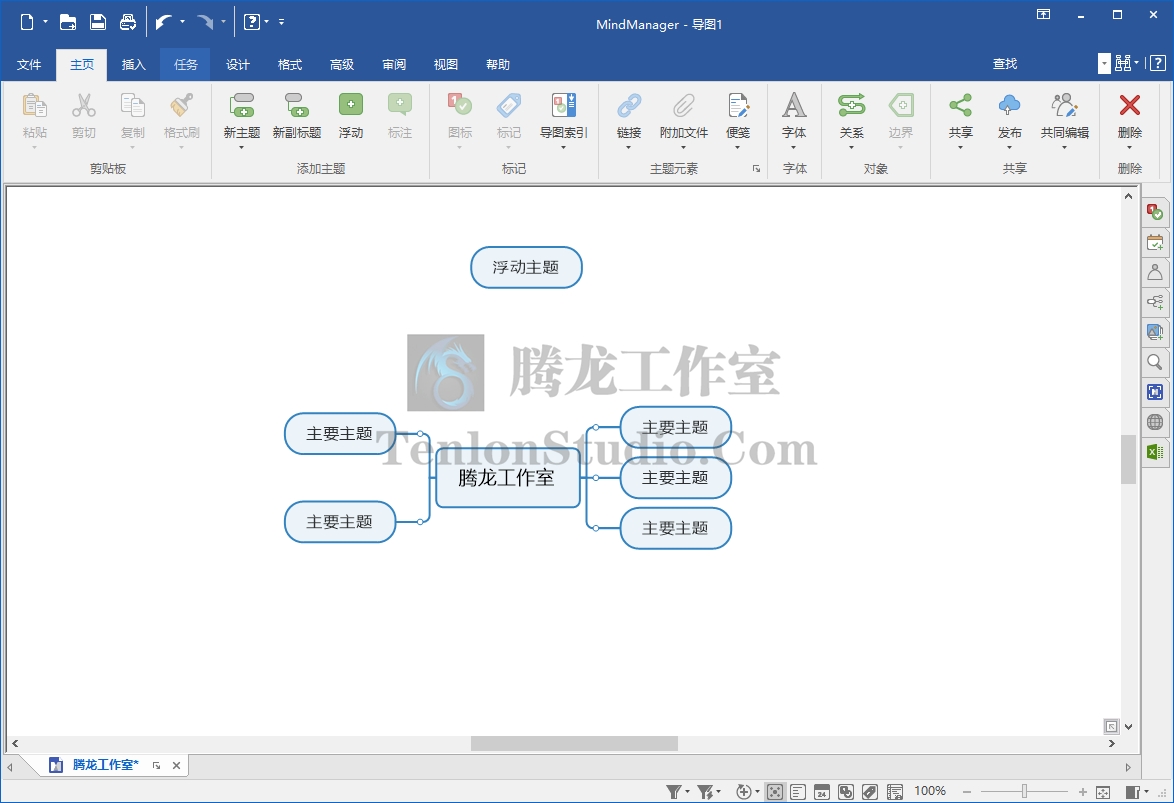This screenshot has height=803, width=1174.
Task: Toggle the icon view button in status bar
Action: pyautogui.click(x=846, y=792)
